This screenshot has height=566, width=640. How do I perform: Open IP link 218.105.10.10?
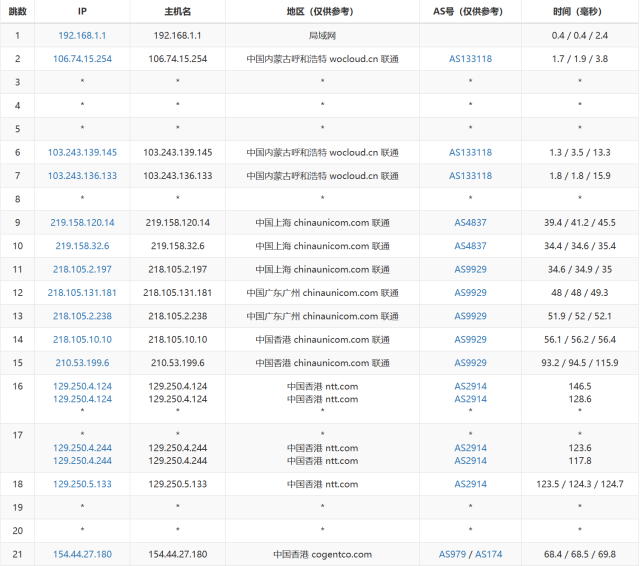pos(82,340)
